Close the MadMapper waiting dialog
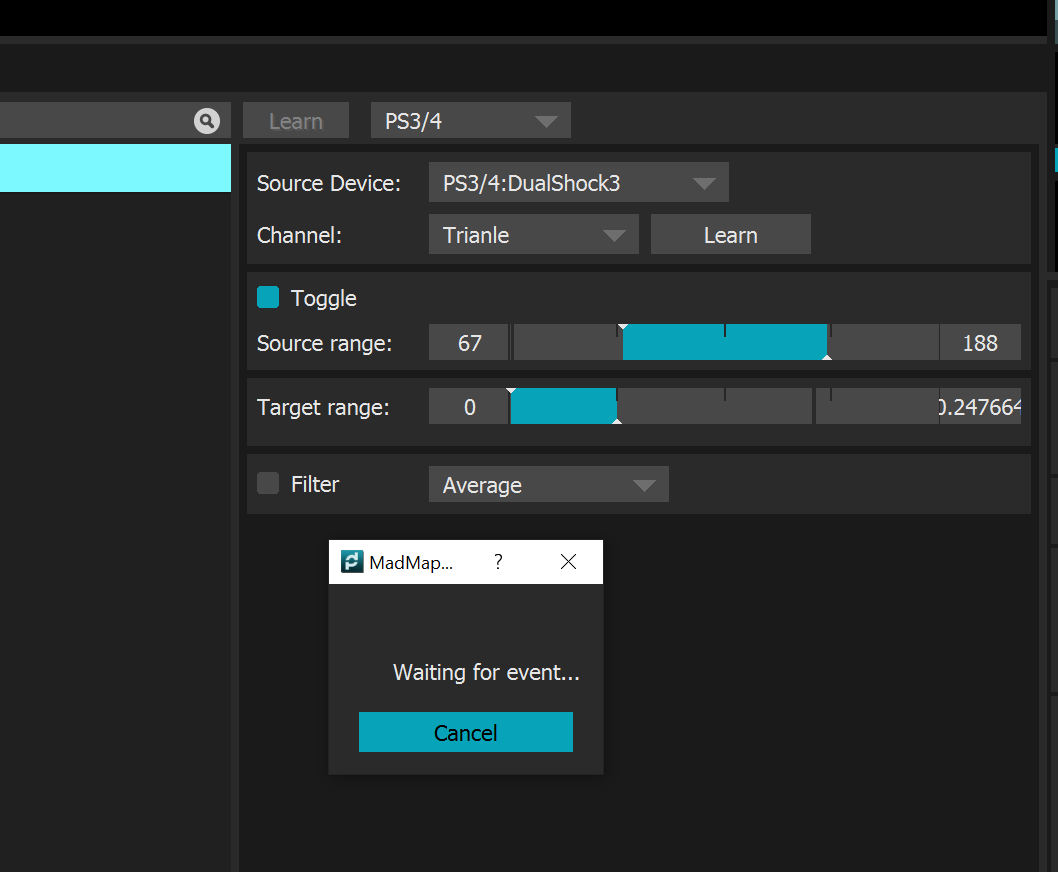1058x872 pixels. point(568,562)
